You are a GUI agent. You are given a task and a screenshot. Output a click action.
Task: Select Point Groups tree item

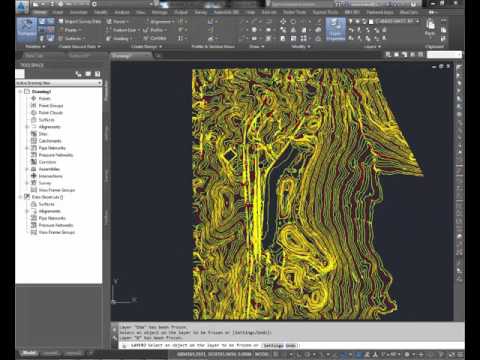coord(51,105)
